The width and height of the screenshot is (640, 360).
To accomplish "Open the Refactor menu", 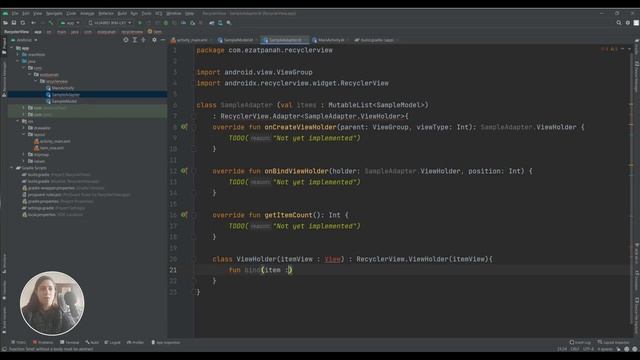I will click(106, 13).
